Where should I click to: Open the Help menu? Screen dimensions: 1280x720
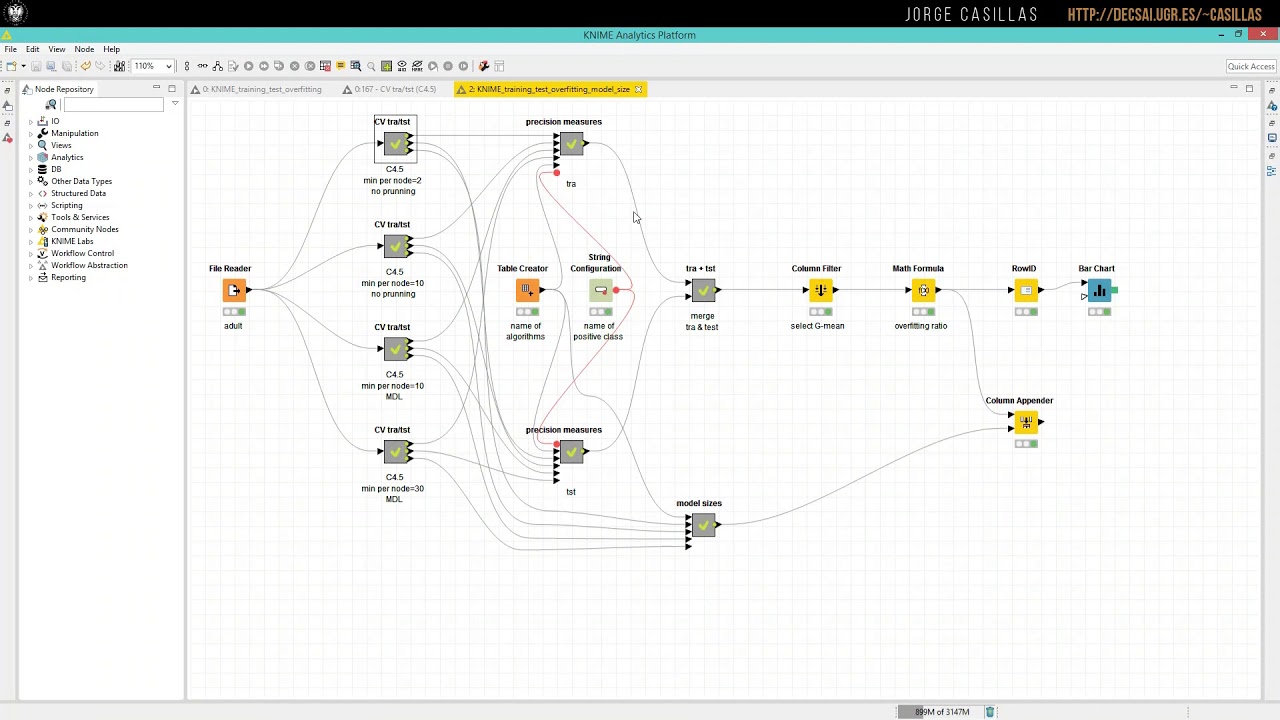coord(111,49)
